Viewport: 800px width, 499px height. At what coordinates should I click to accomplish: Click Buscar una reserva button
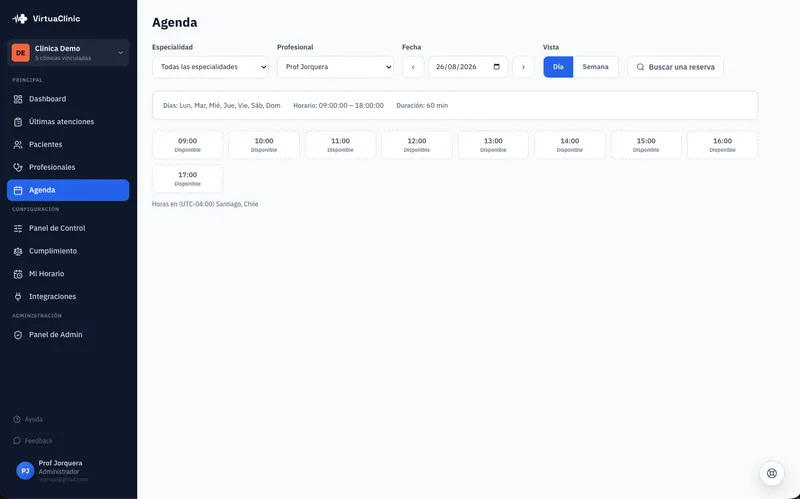tap(675, 67)
